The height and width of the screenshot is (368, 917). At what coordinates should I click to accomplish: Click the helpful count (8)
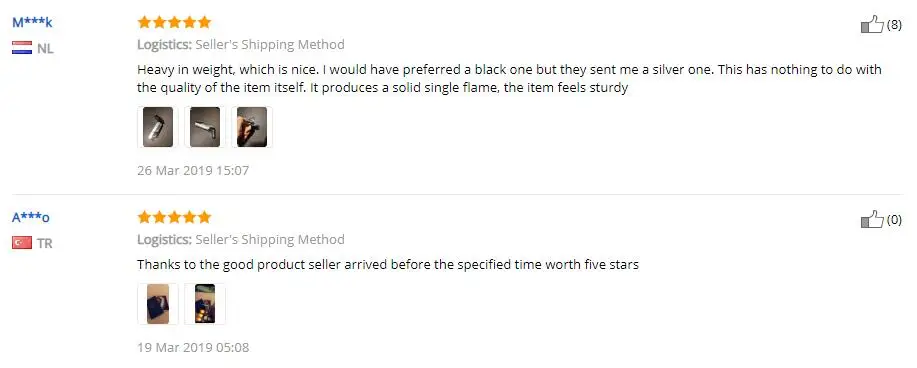pyautogui.click(x=894, y=25)
